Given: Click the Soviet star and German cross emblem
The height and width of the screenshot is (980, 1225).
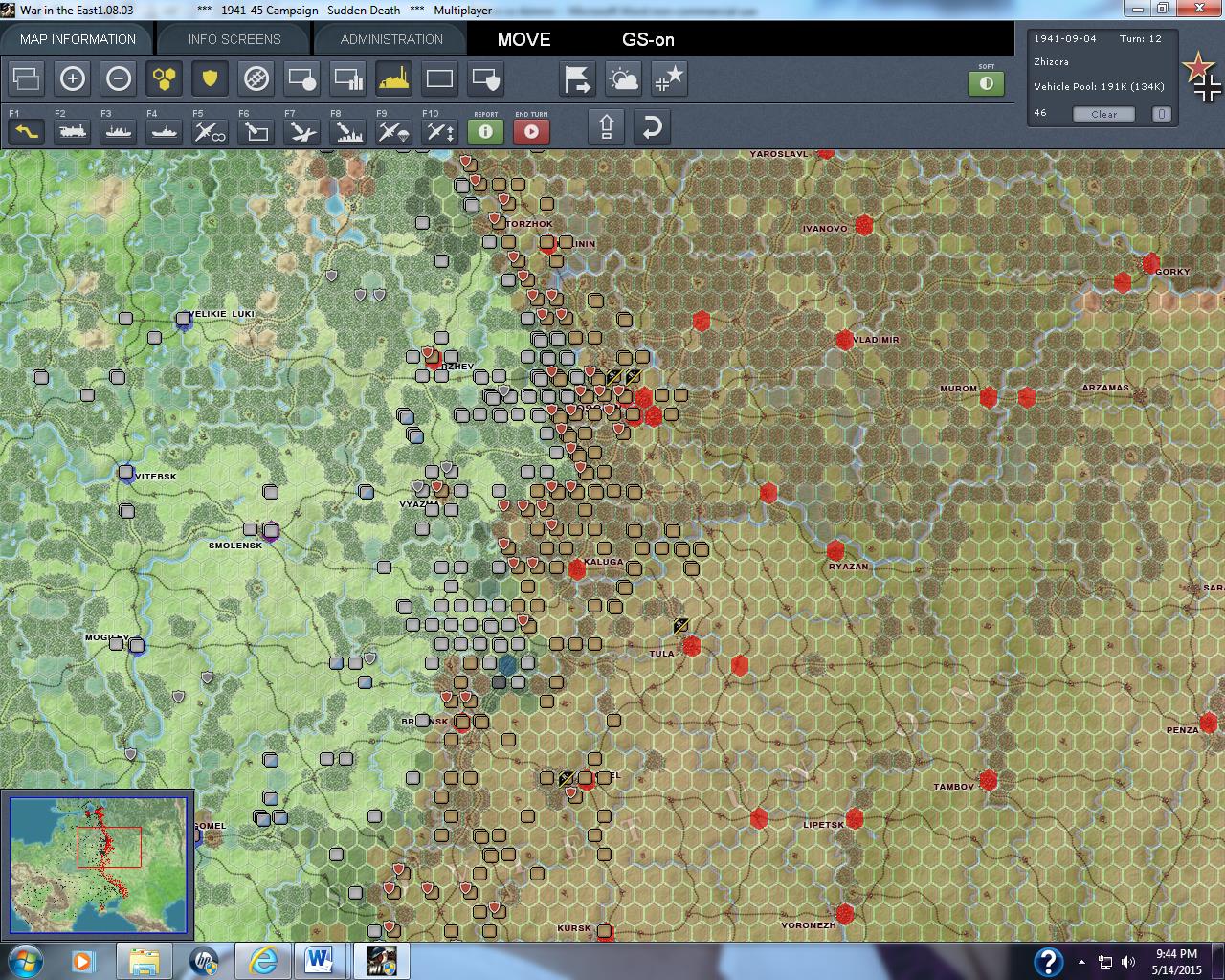Looking at the screenshot, I should coord(1203,77).
